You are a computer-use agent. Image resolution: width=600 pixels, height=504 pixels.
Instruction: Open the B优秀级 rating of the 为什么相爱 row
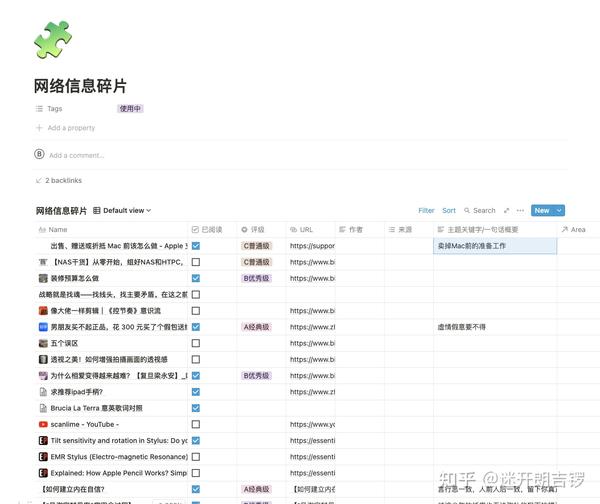(x=256, y=375)
